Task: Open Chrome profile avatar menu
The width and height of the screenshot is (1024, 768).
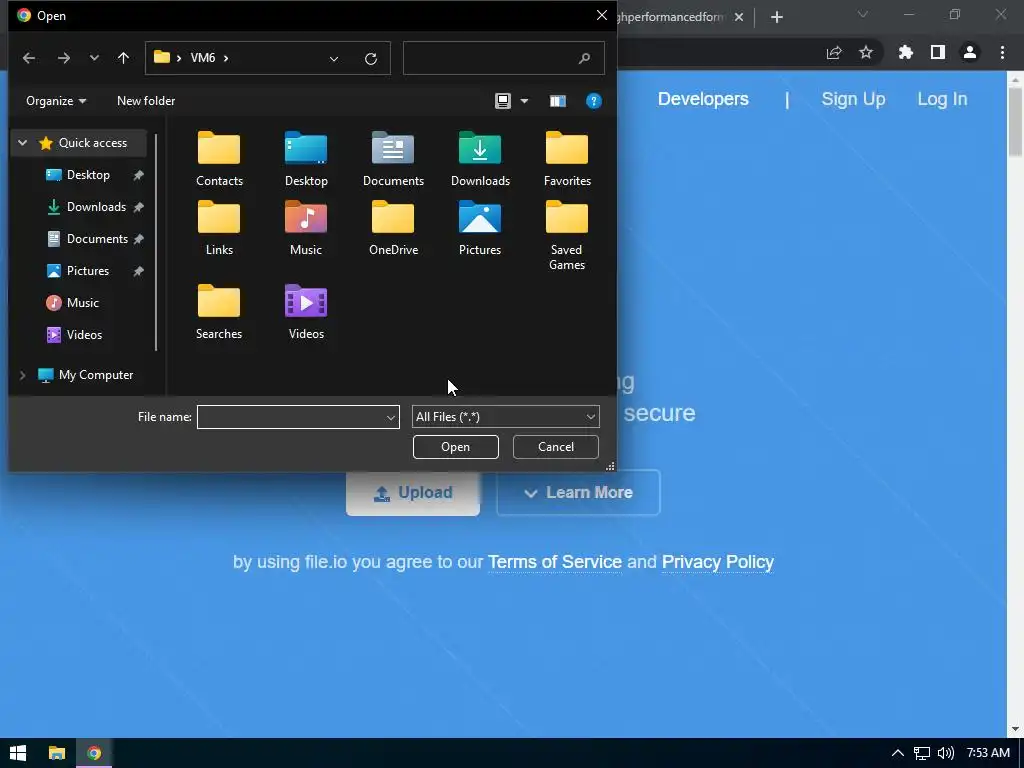Action: point(970,52)
